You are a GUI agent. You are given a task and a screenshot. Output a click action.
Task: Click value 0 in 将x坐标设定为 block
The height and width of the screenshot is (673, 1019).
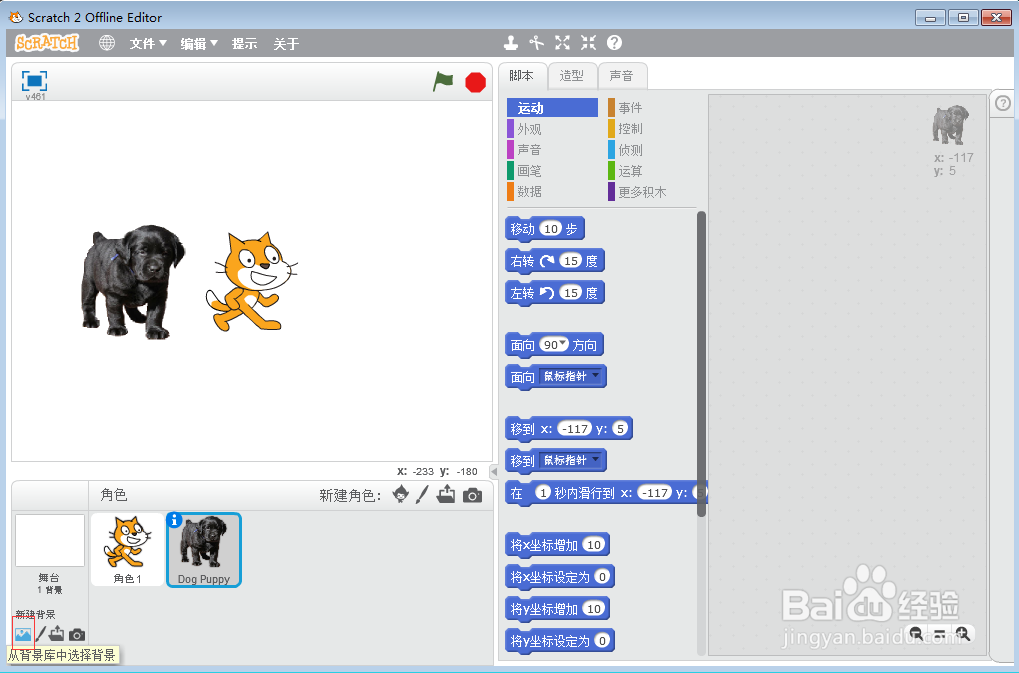[602, 576]
